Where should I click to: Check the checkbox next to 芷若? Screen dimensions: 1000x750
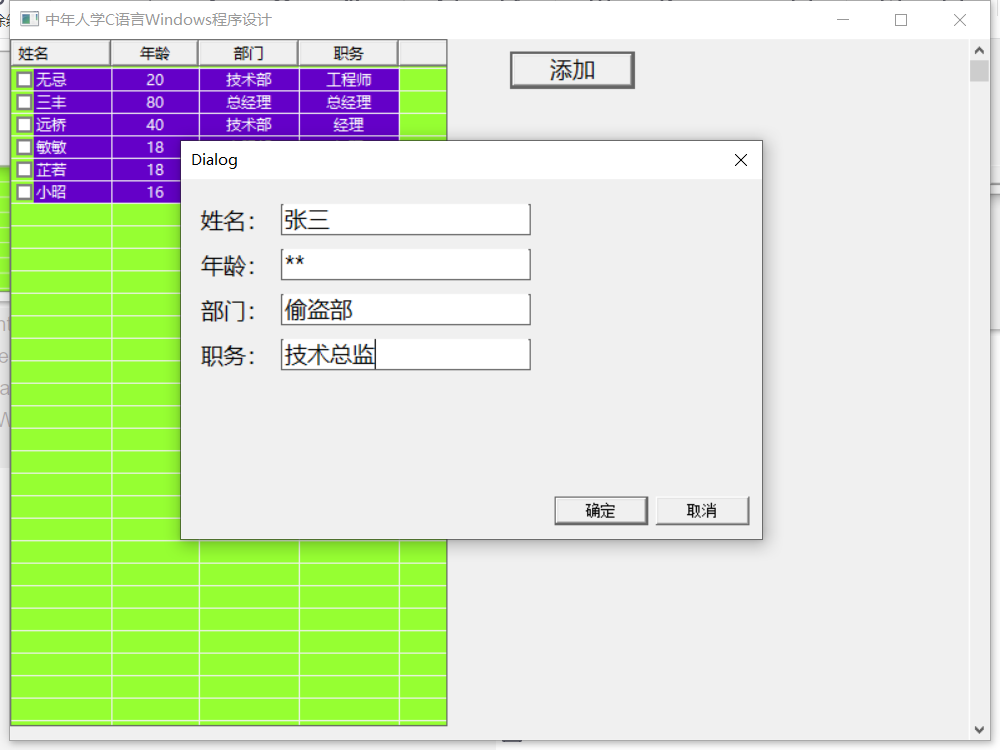(22, 170)
